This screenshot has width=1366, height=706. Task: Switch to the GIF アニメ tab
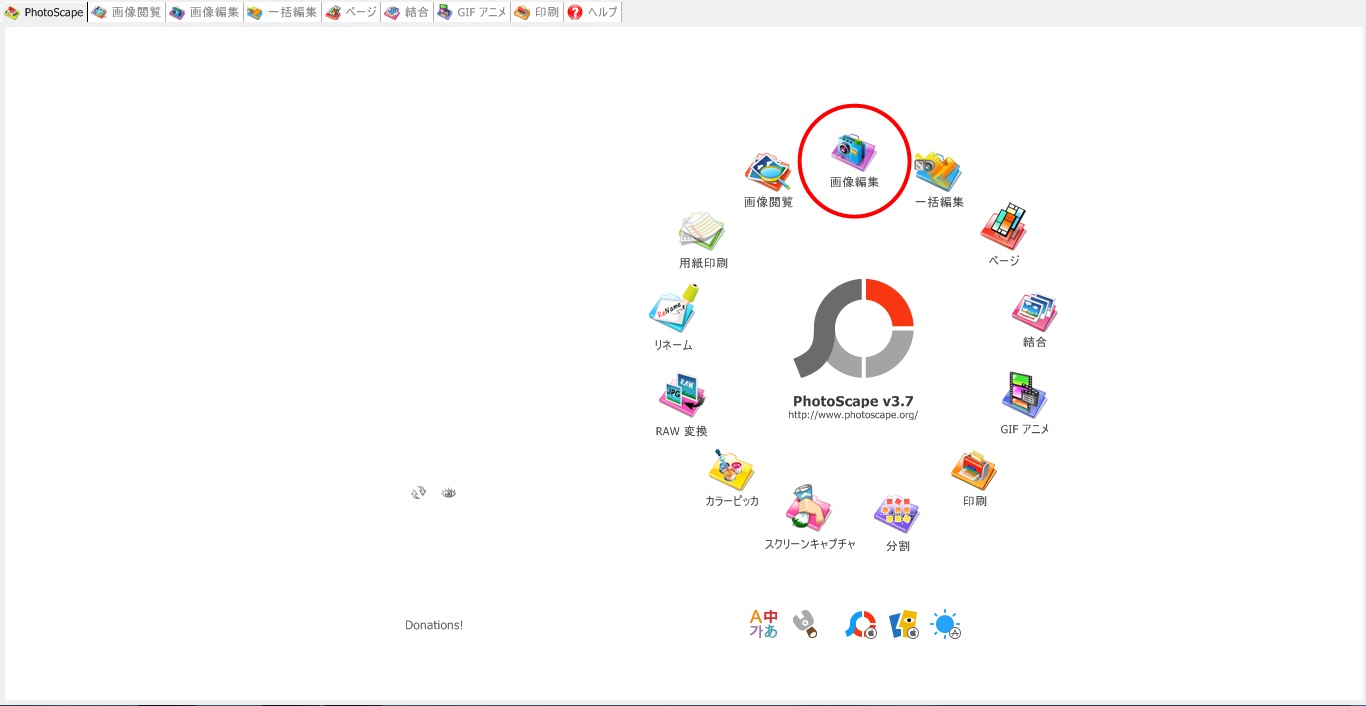click(x=472, y=13)
